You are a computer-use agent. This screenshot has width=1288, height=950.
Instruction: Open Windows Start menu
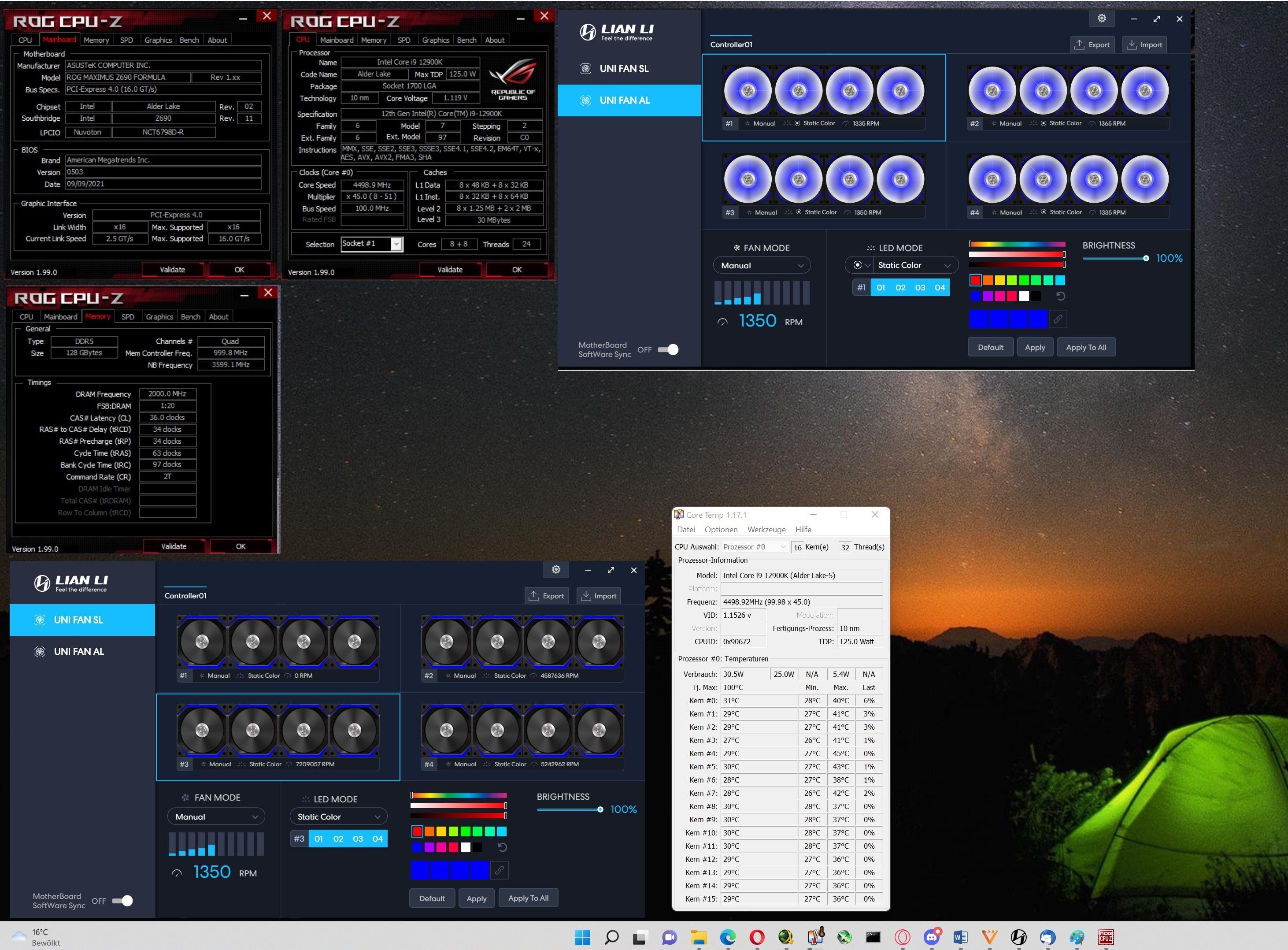pos(582,937)
